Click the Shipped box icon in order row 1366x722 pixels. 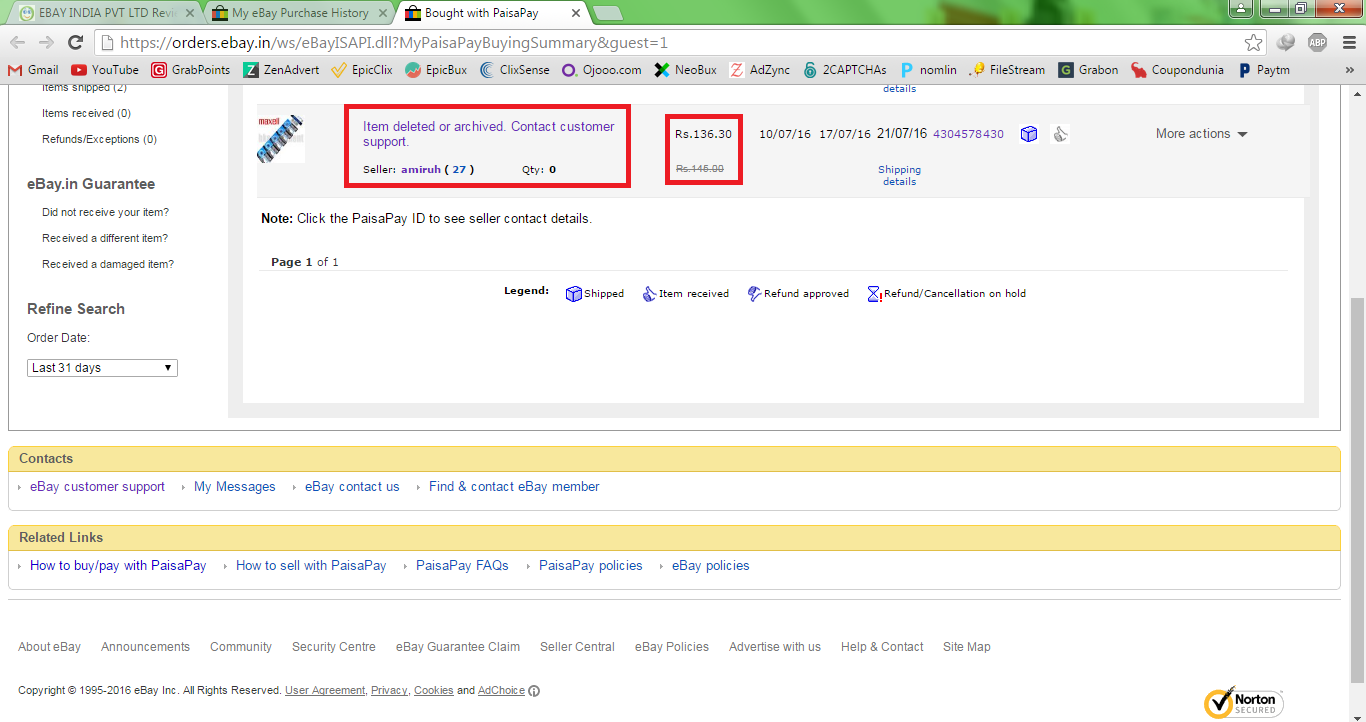pos(1029,134)
